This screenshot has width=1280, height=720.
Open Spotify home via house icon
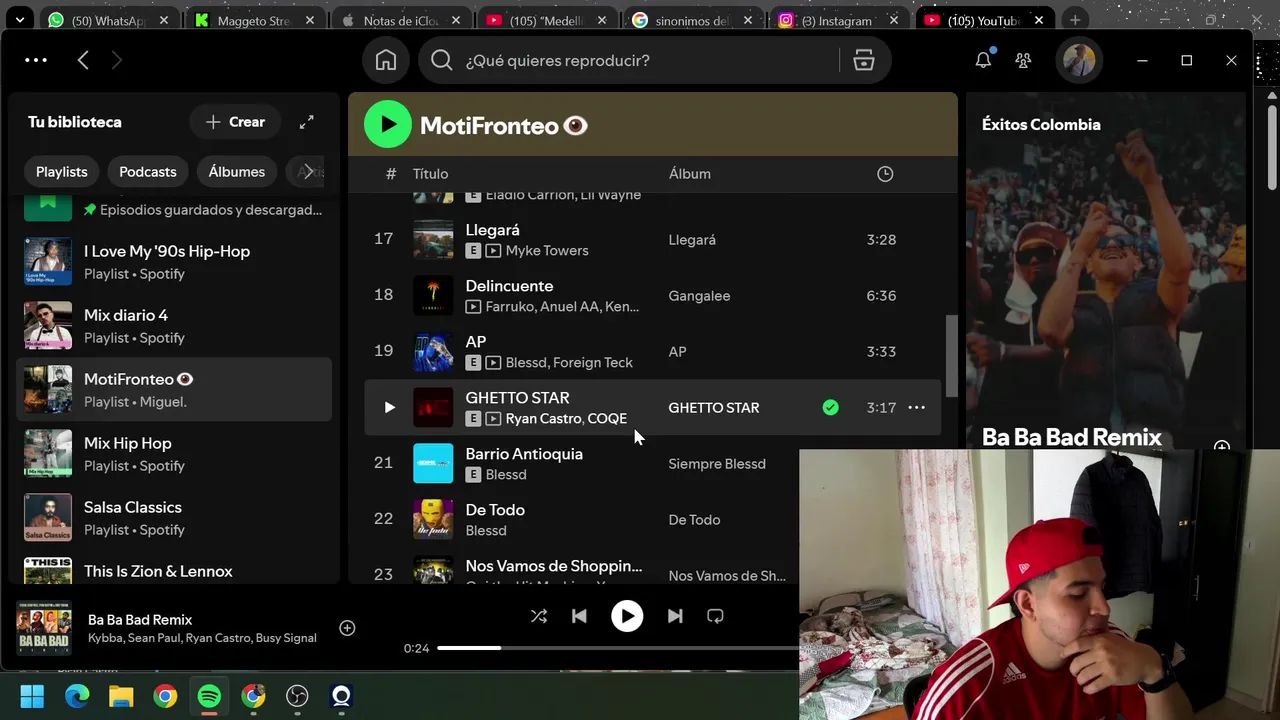[386, 61]
